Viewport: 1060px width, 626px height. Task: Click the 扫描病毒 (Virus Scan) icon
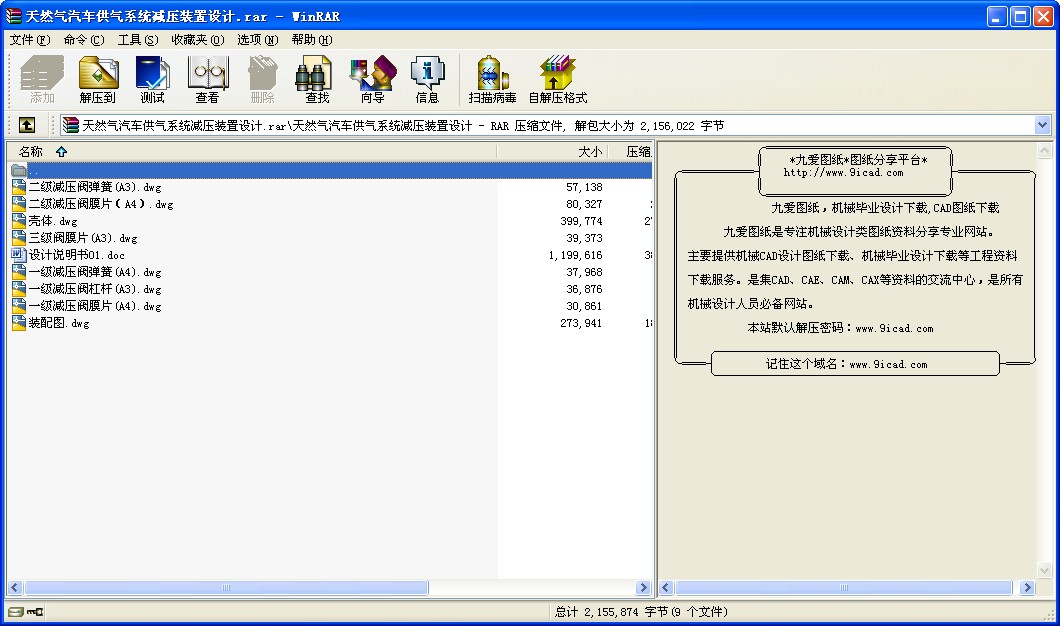point(492,80)
